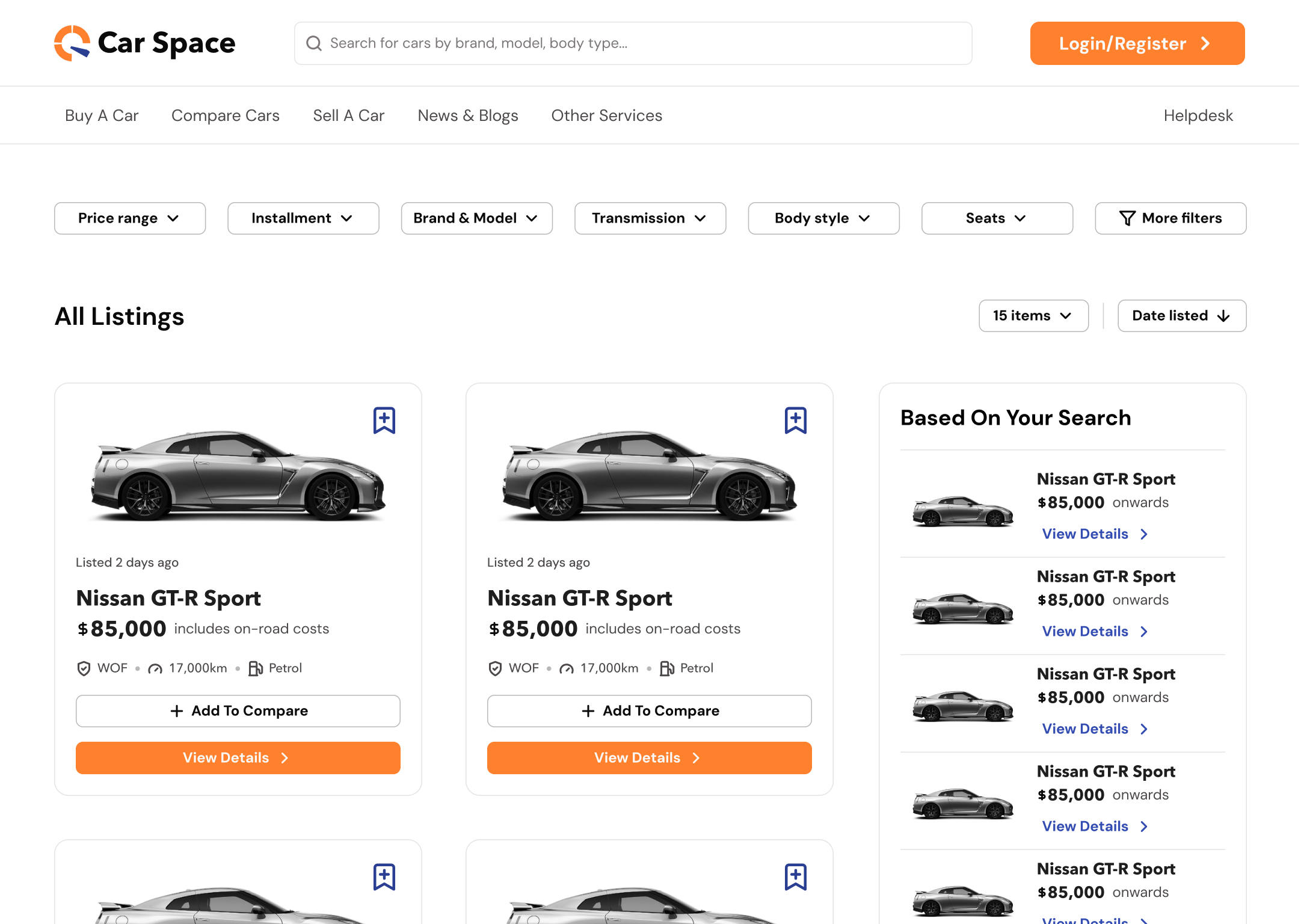Open the Seats dropdown
The height and width of the screenshot is (924, 1301).
(997, 218)
